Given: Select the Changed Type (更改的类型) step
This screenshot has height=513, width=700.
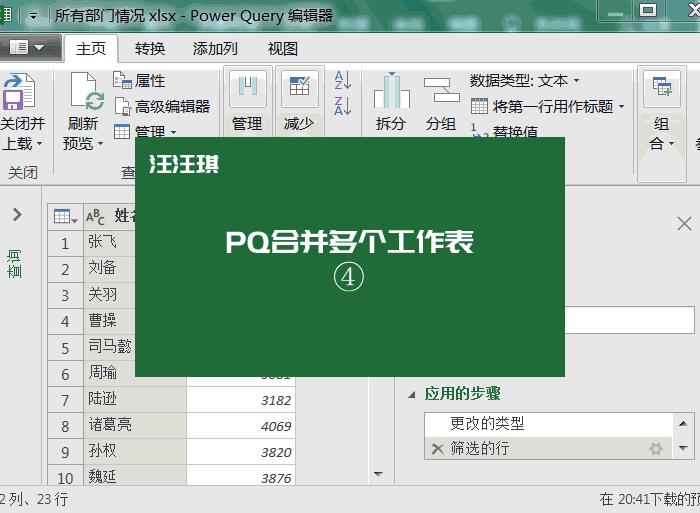Looking at the screenshot, I should click(548, 424).
